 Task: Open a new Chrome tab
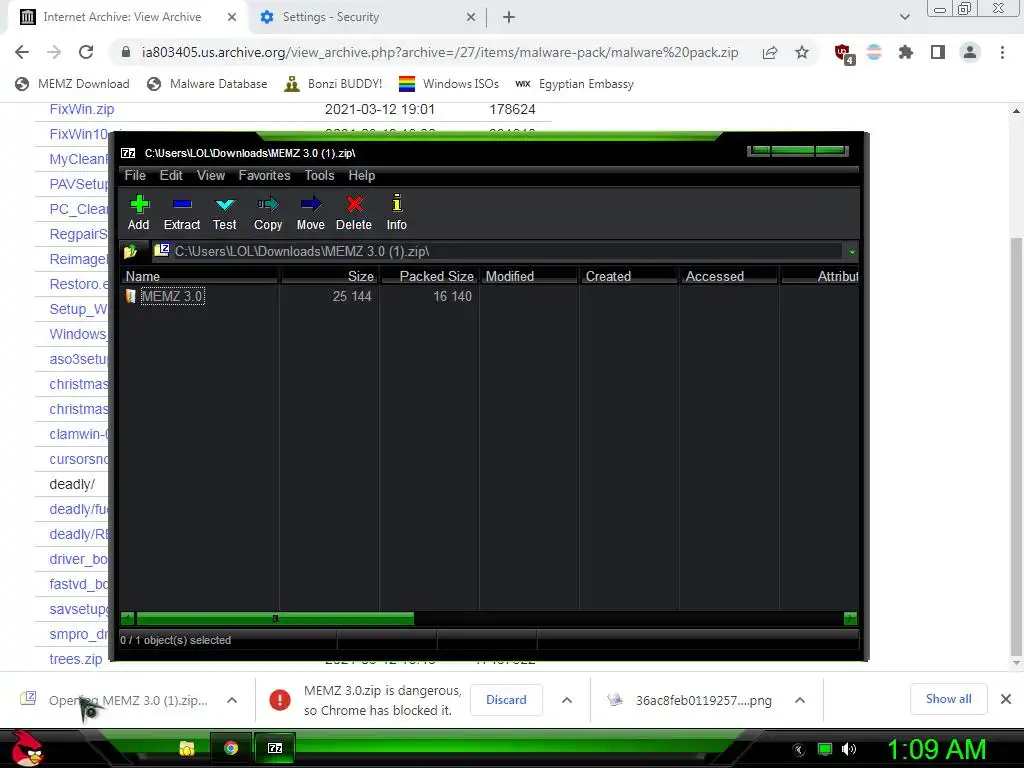(x=509, y=17)
